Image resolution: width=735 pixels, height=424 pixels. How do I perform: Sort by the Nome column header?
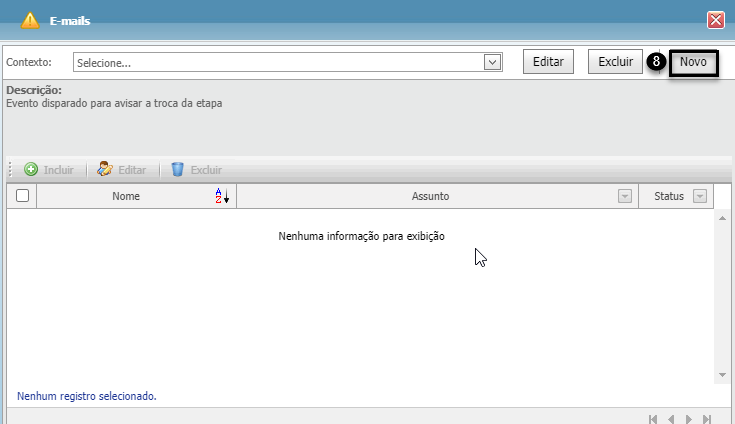(x=126, y=196)
